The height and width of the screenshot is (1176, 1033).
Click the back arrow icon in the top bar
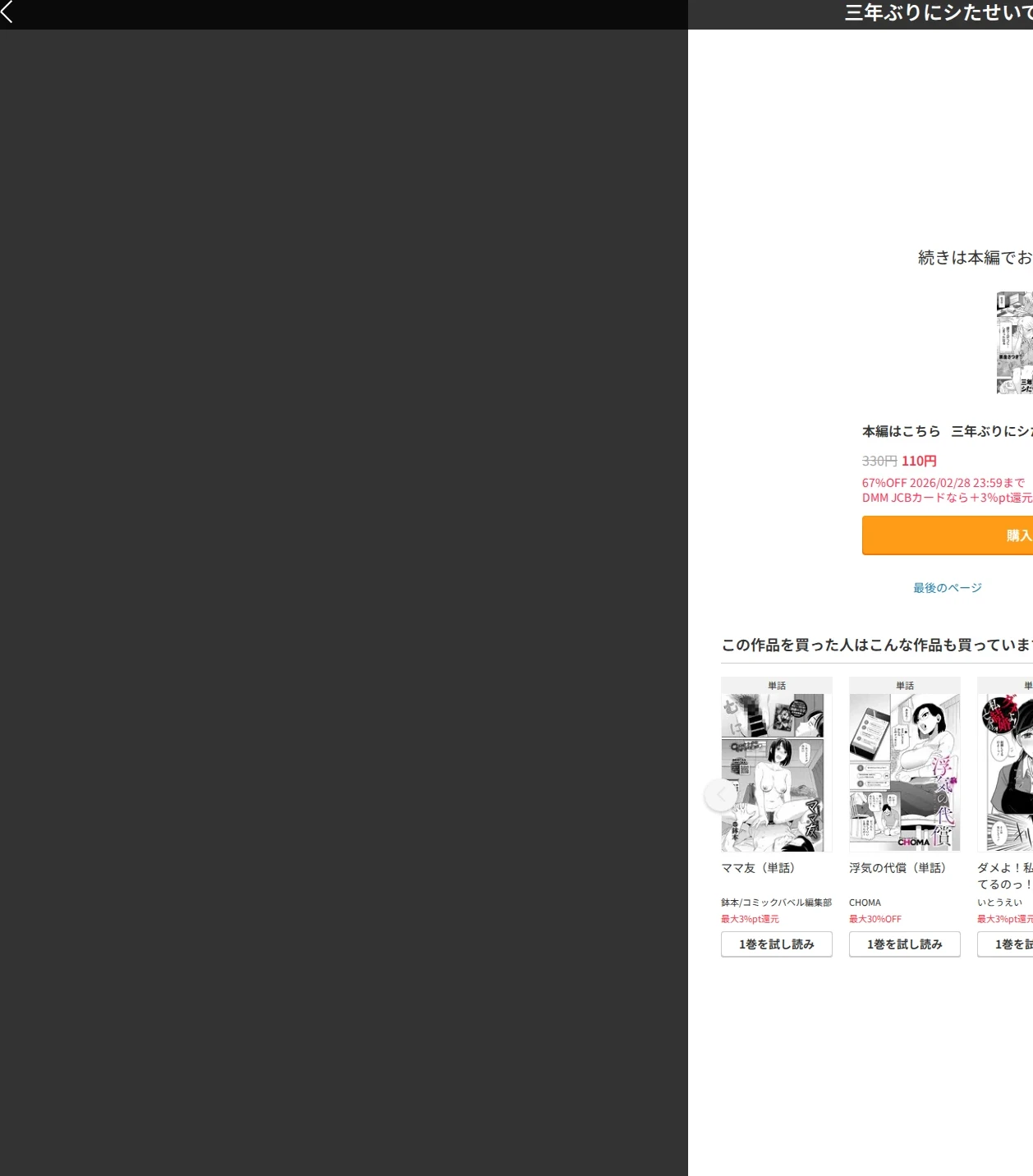coord(7,11)
